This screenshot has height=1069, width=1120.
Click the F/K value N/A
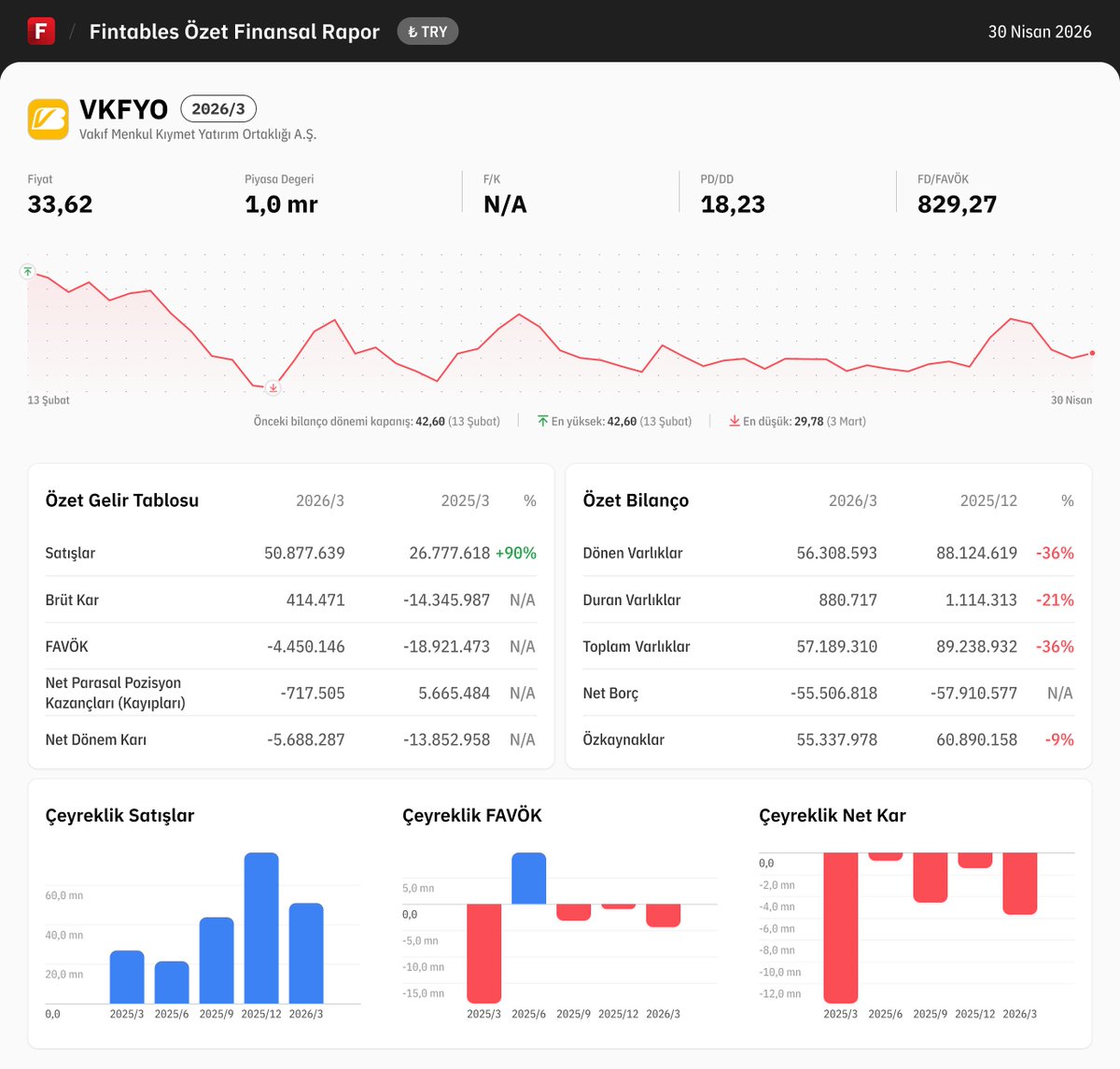click(505, 204)
